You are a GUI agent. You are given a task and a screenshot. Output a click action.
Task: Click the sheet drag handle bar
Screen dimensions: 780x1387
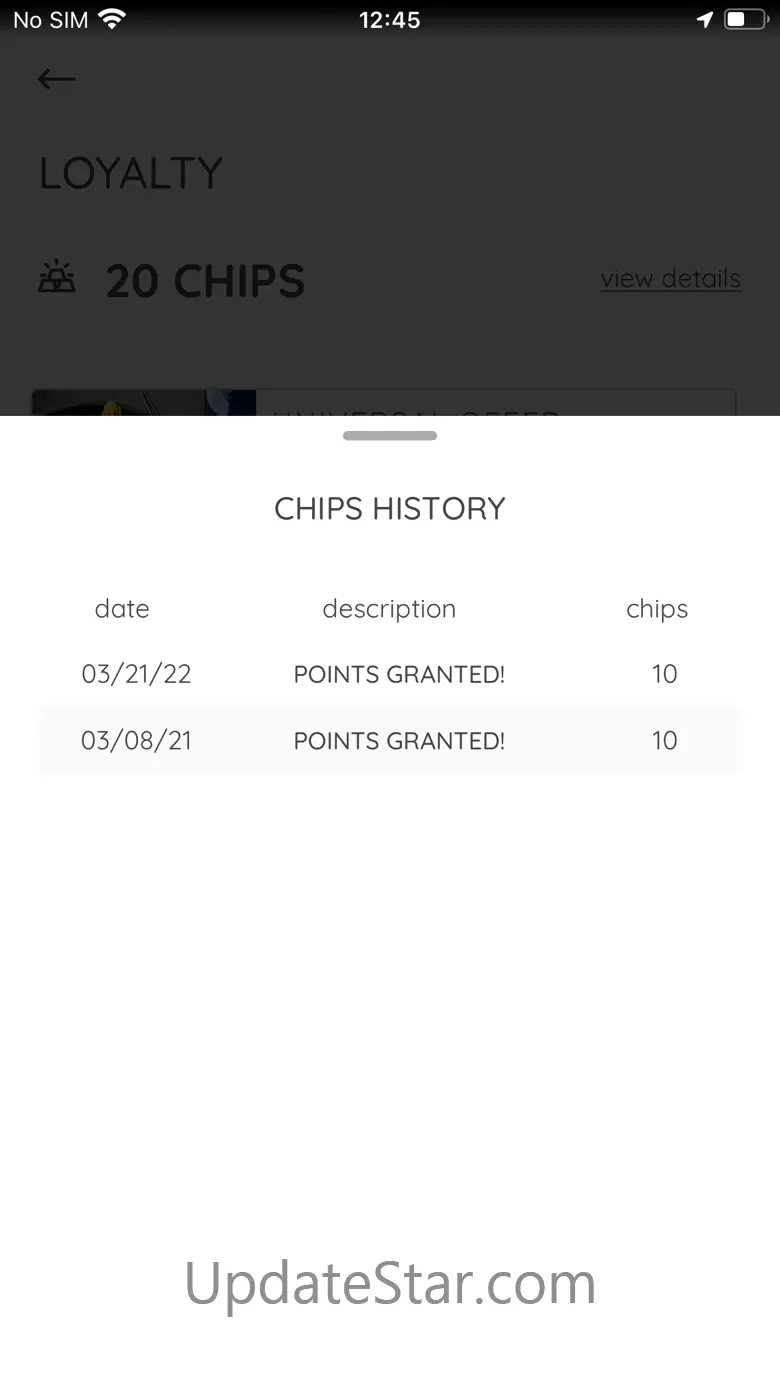tap(390, 436)
